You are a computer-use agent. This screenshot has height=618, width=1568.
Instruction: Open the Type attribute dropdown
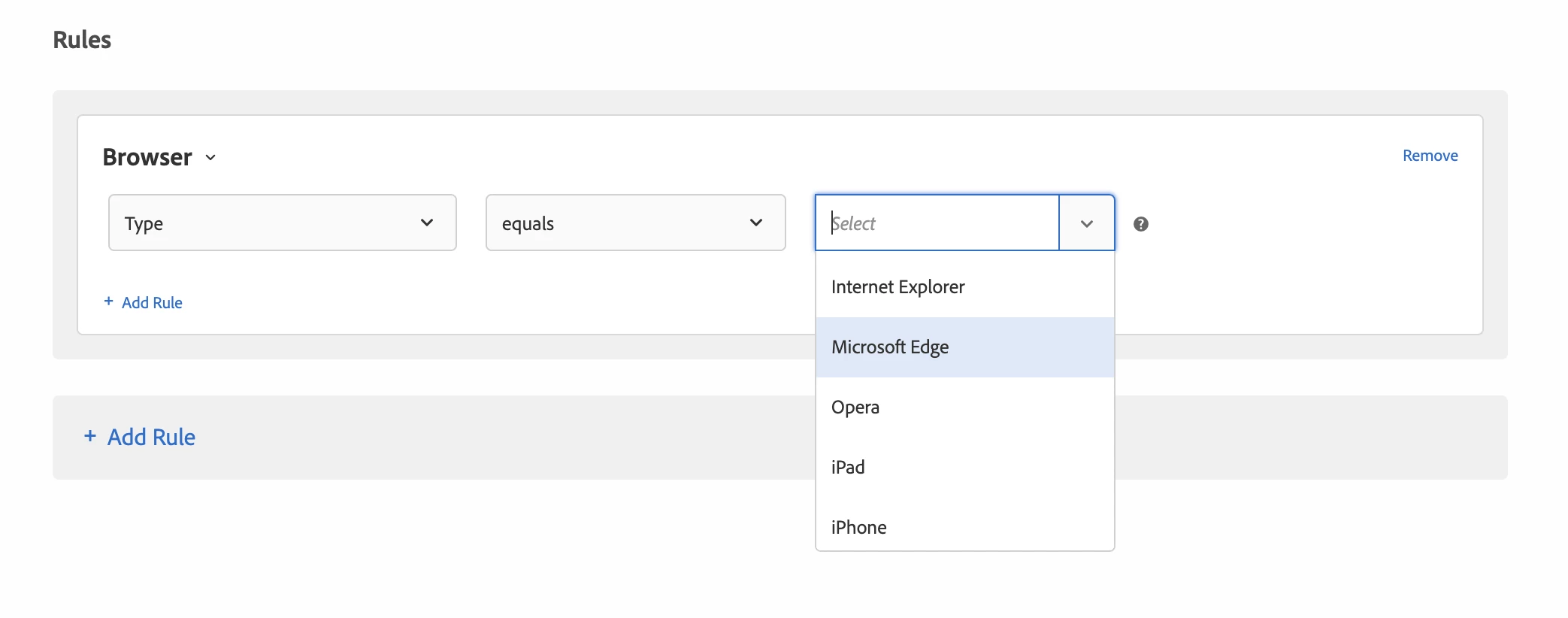282,223
